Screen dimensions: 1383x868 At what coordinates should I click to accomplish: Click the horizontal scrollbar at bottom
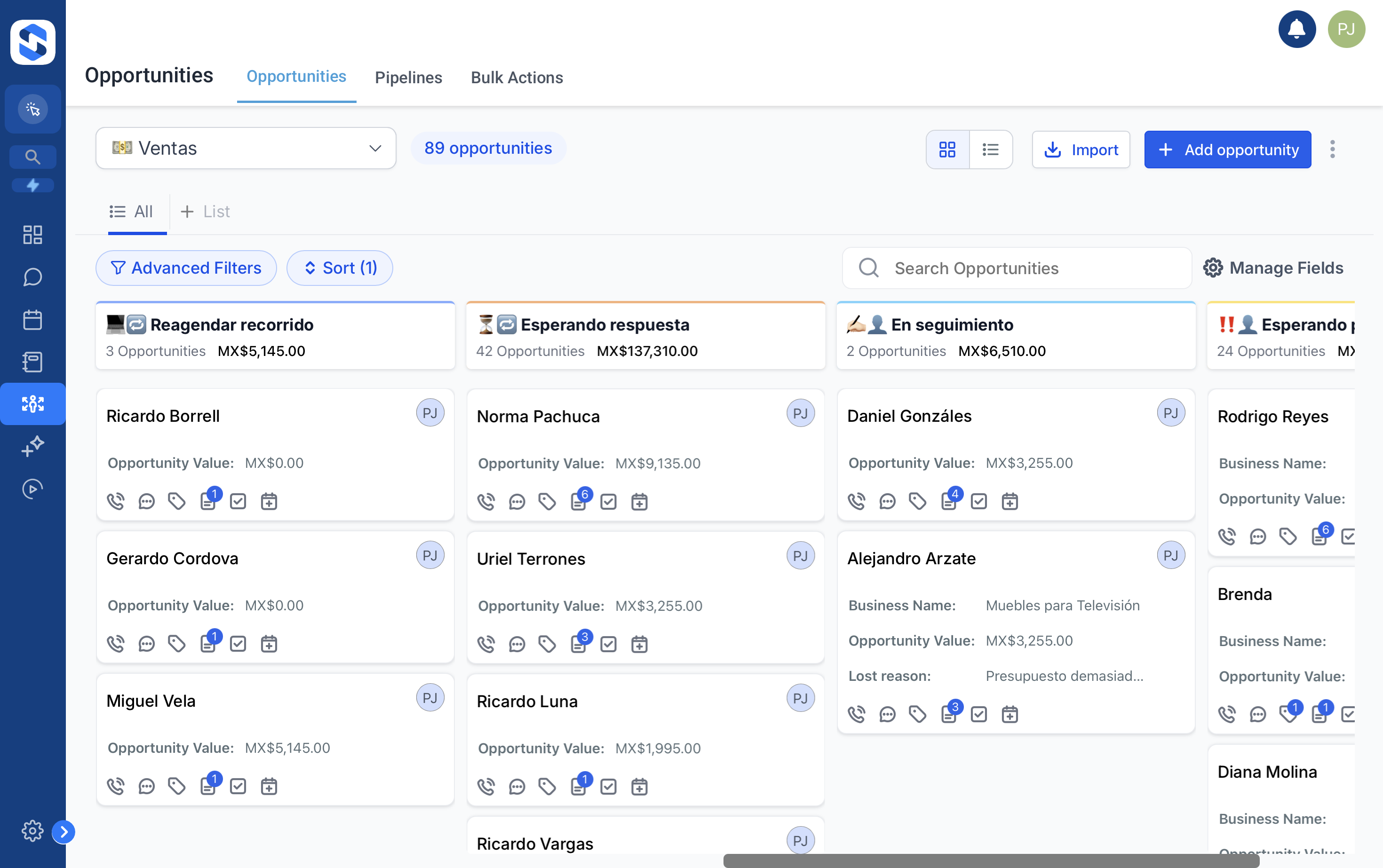pyautogui.click(x=991, y=860)
